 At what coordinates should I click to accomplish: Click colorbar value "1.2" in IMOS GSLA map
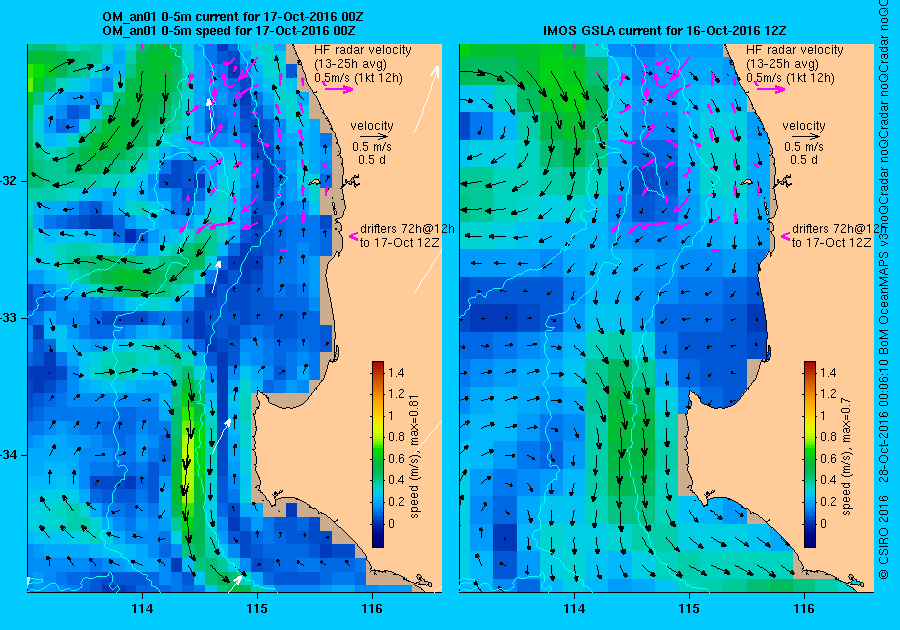pos(828,394)
